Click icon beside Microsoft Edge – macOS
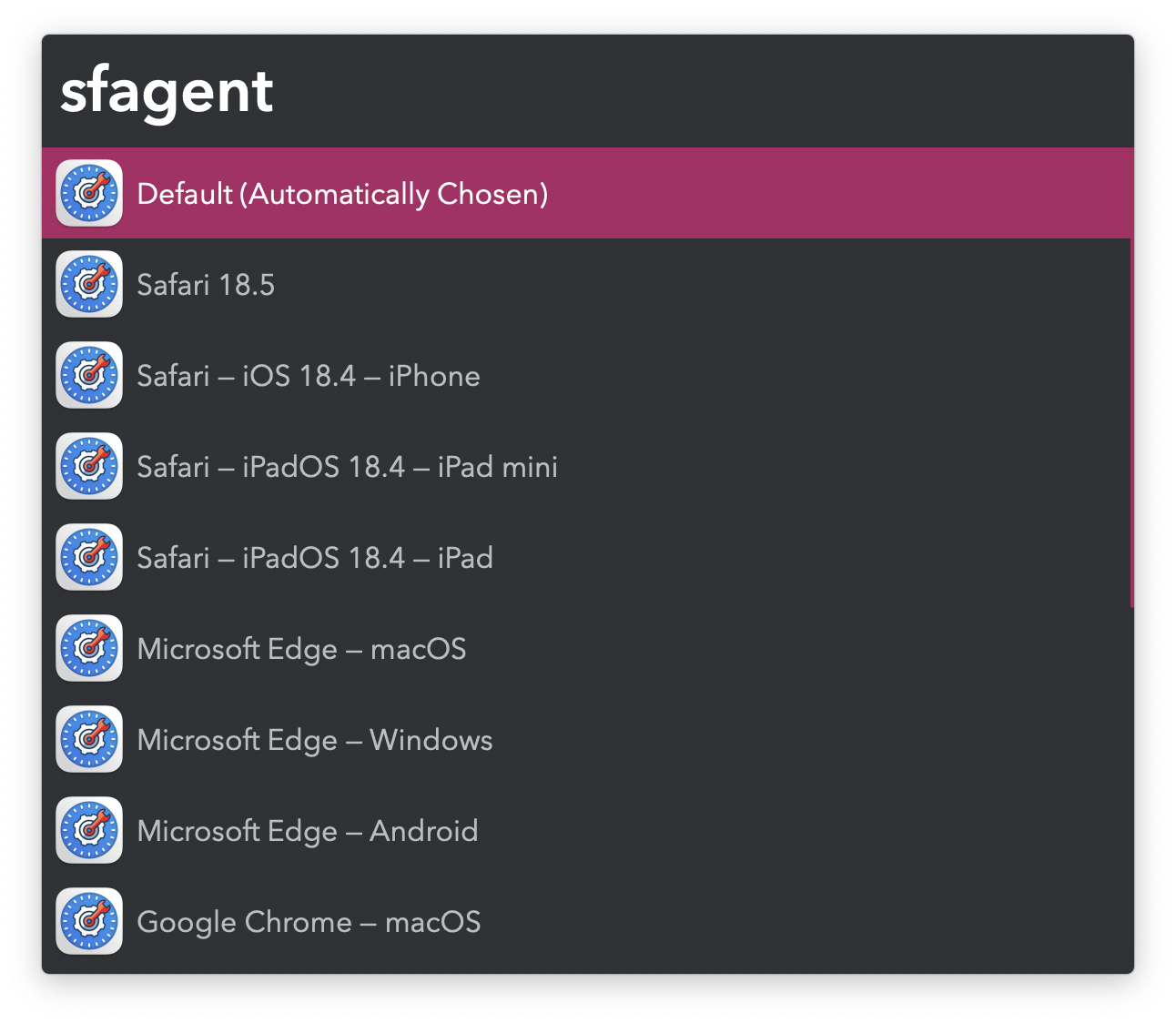1176x1023 pixels. point(89,648)
